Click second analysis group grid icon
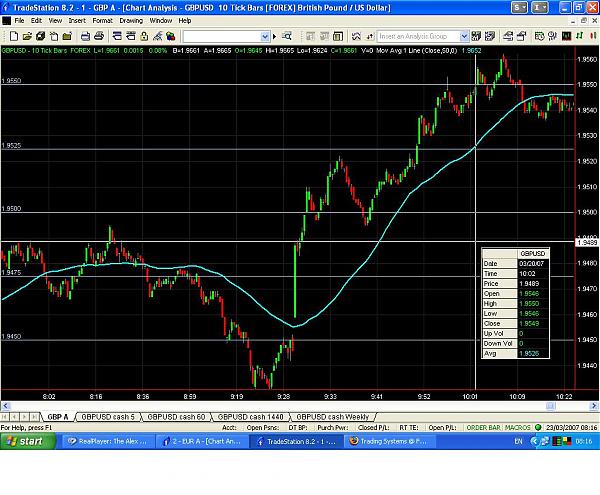600x495 pixels. pyautogui.click(x=489, y=36)
